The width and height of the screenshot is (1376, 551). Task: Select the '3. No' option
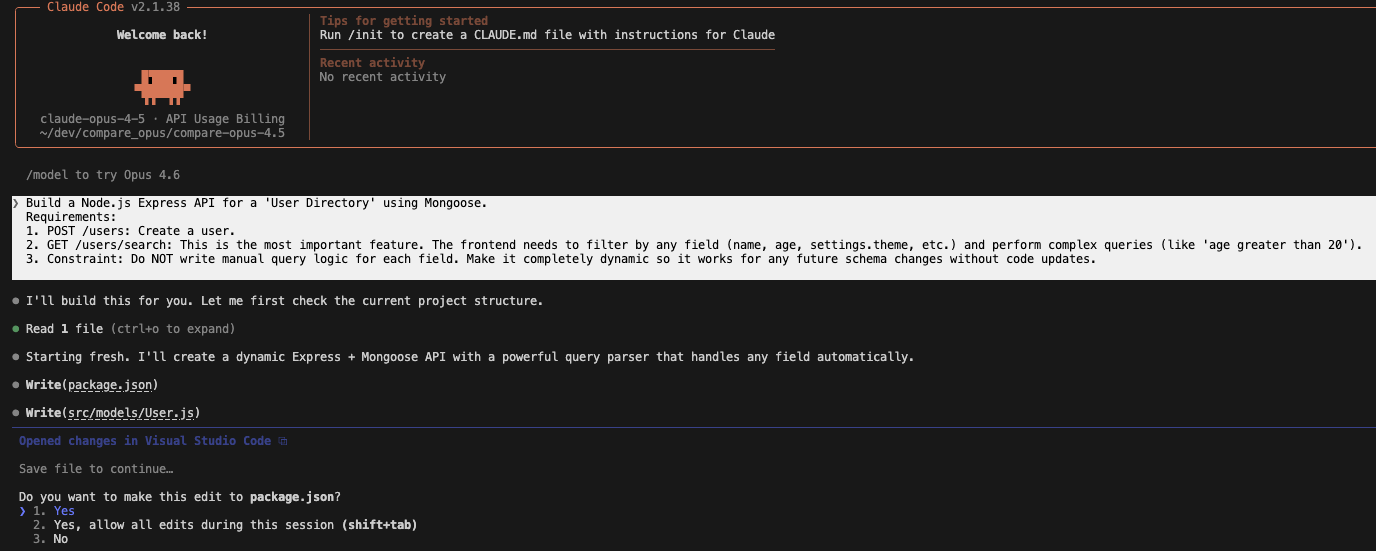pos(60,539)
